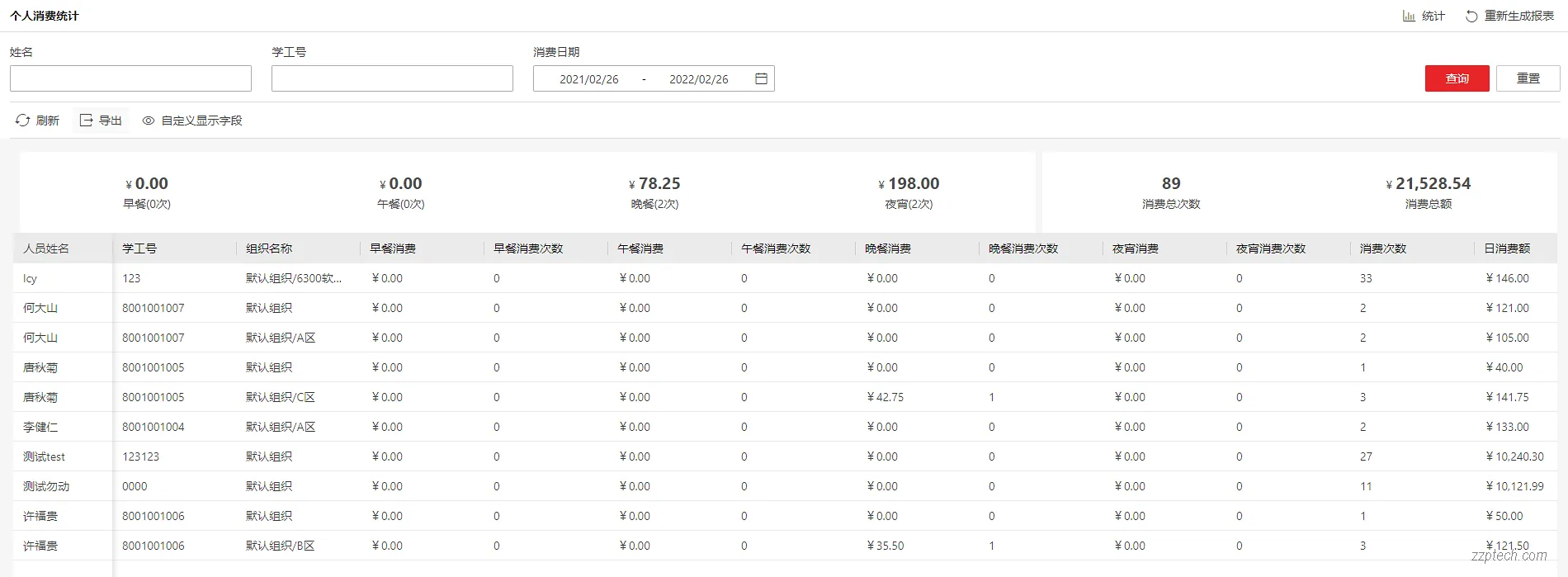Click the 晚餐 ¥78.25 summary card
The image size is (1568, 577).
[654, 192]
